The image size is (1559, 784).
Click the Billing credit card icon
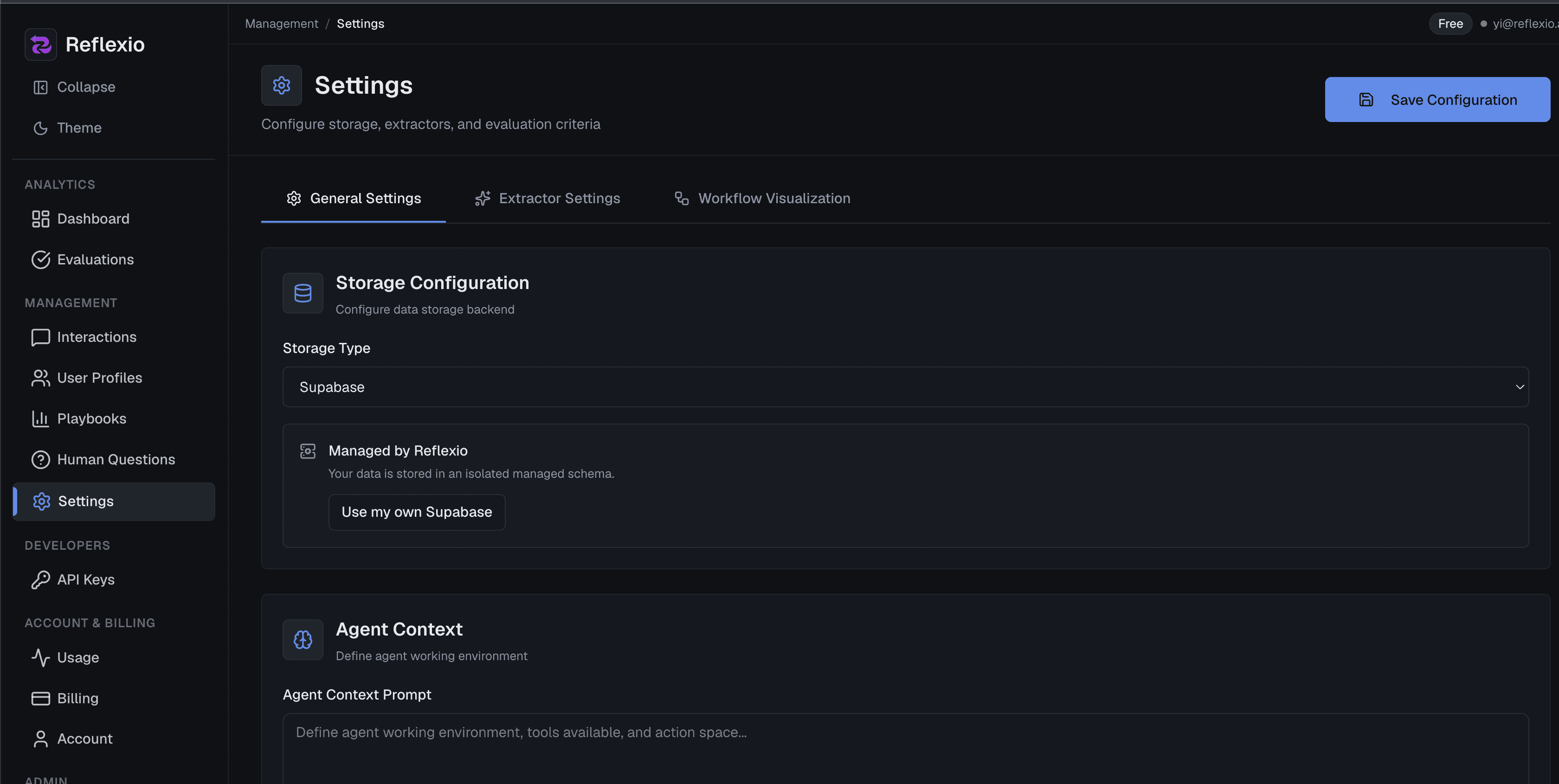(x=40, y=698)
